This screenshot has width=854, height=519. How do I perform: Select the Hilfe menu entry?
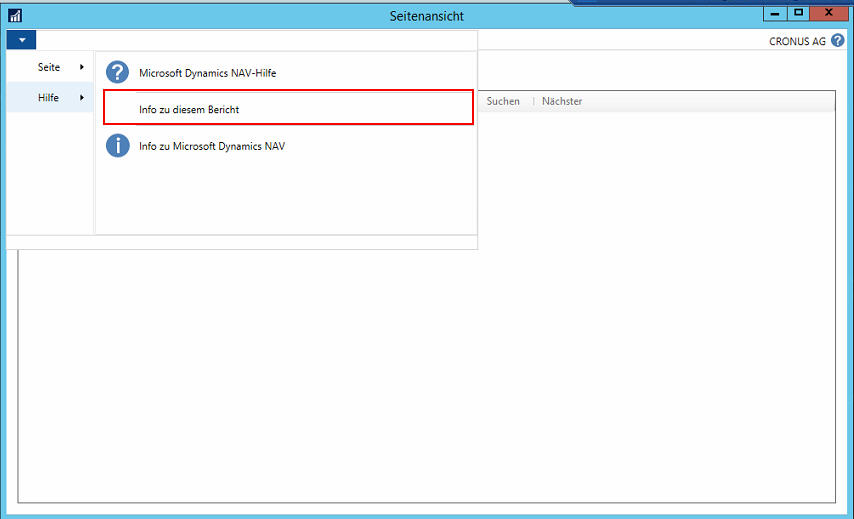pos(50,97)
